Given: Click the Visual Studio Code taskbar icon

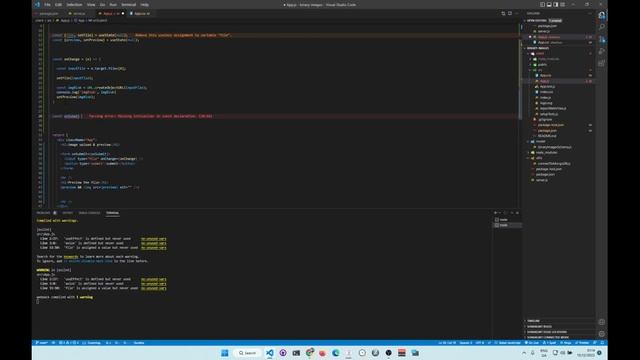Looking at the screenshot, I should point(270,353).
